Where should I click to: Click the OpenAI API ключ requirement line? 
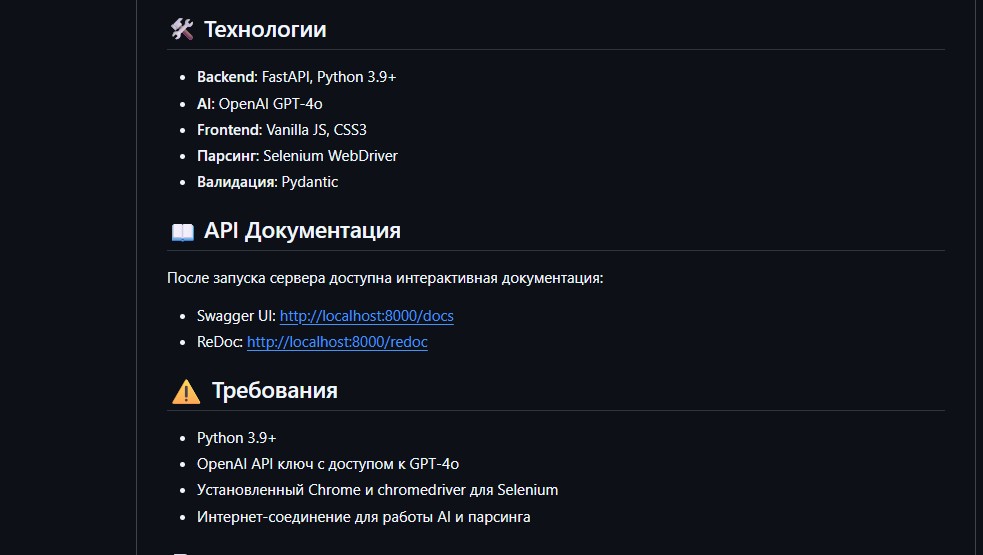tap(327, 464)
